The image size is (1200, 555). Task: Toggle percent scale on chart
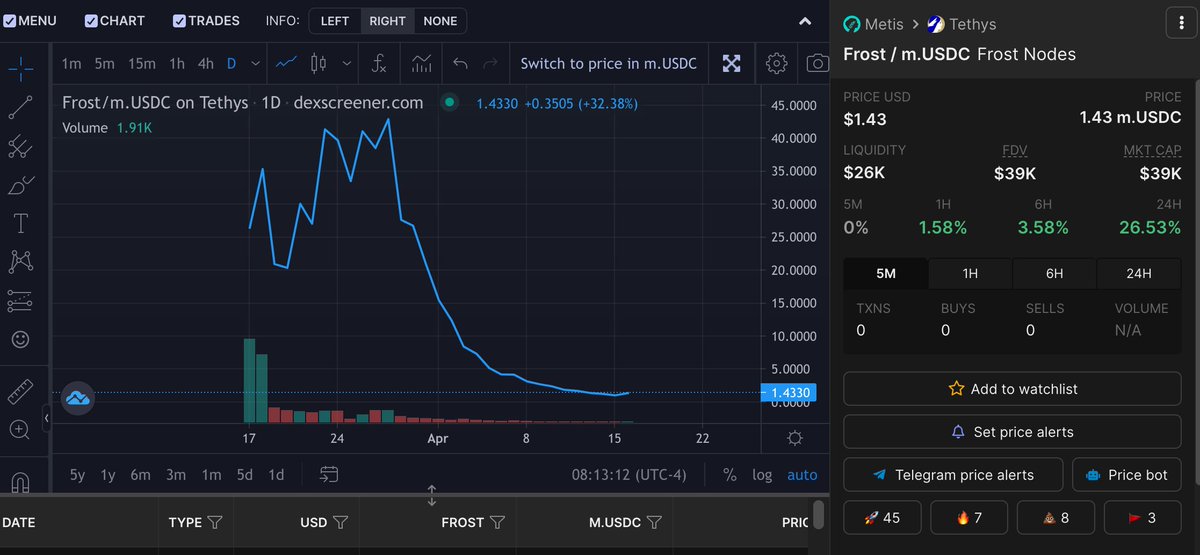click(x=730, y=475)
